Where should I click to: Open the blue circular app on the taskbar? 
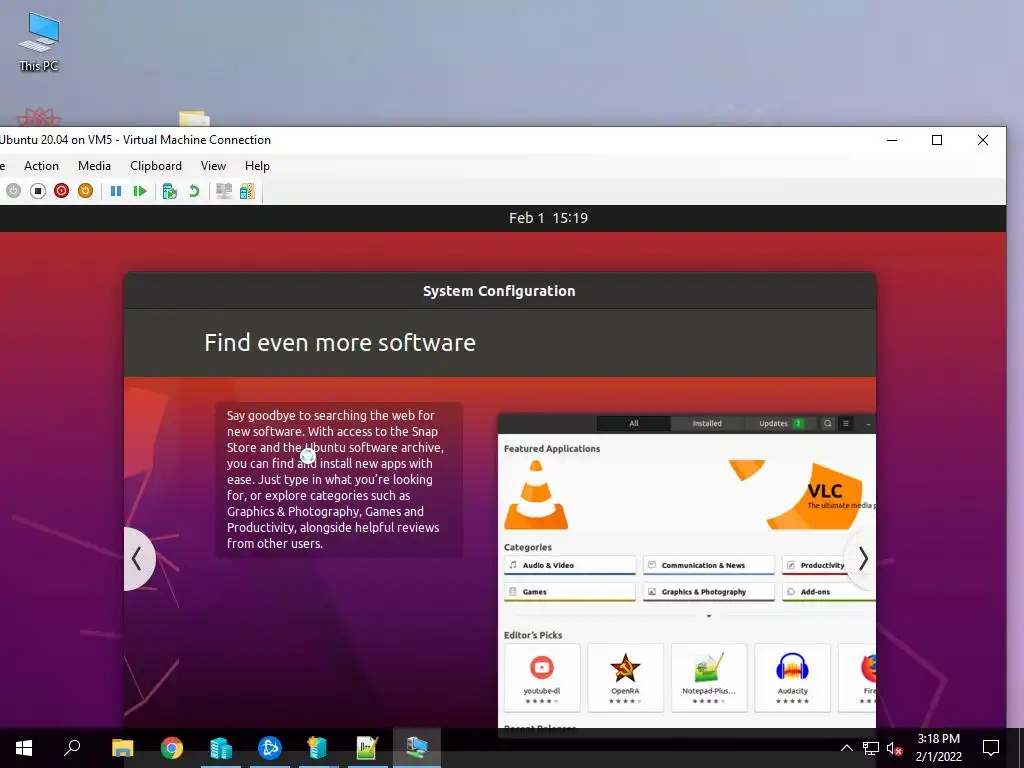(x=270, y=748)
